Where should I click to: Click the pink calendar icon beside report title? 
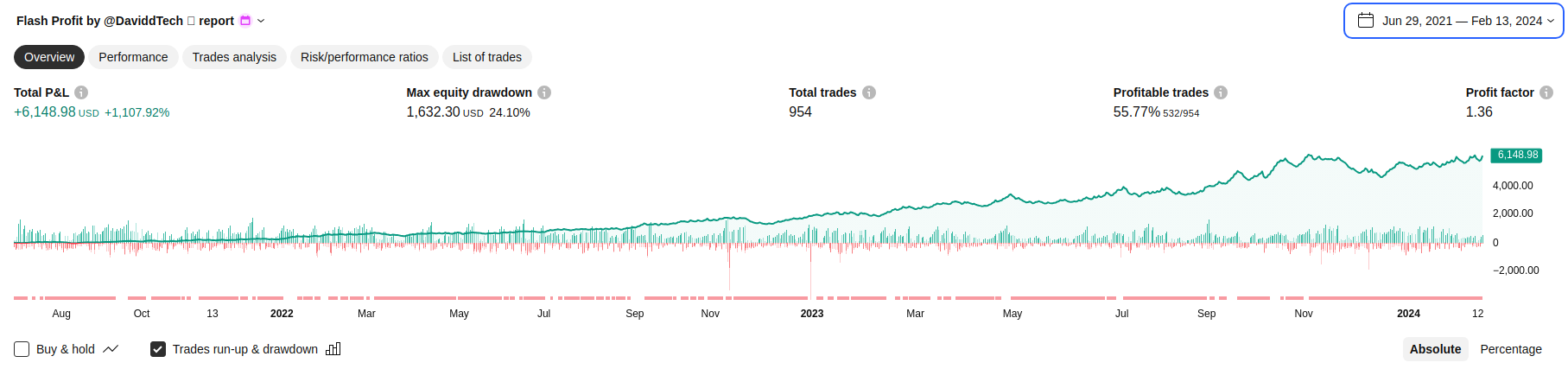245,21
